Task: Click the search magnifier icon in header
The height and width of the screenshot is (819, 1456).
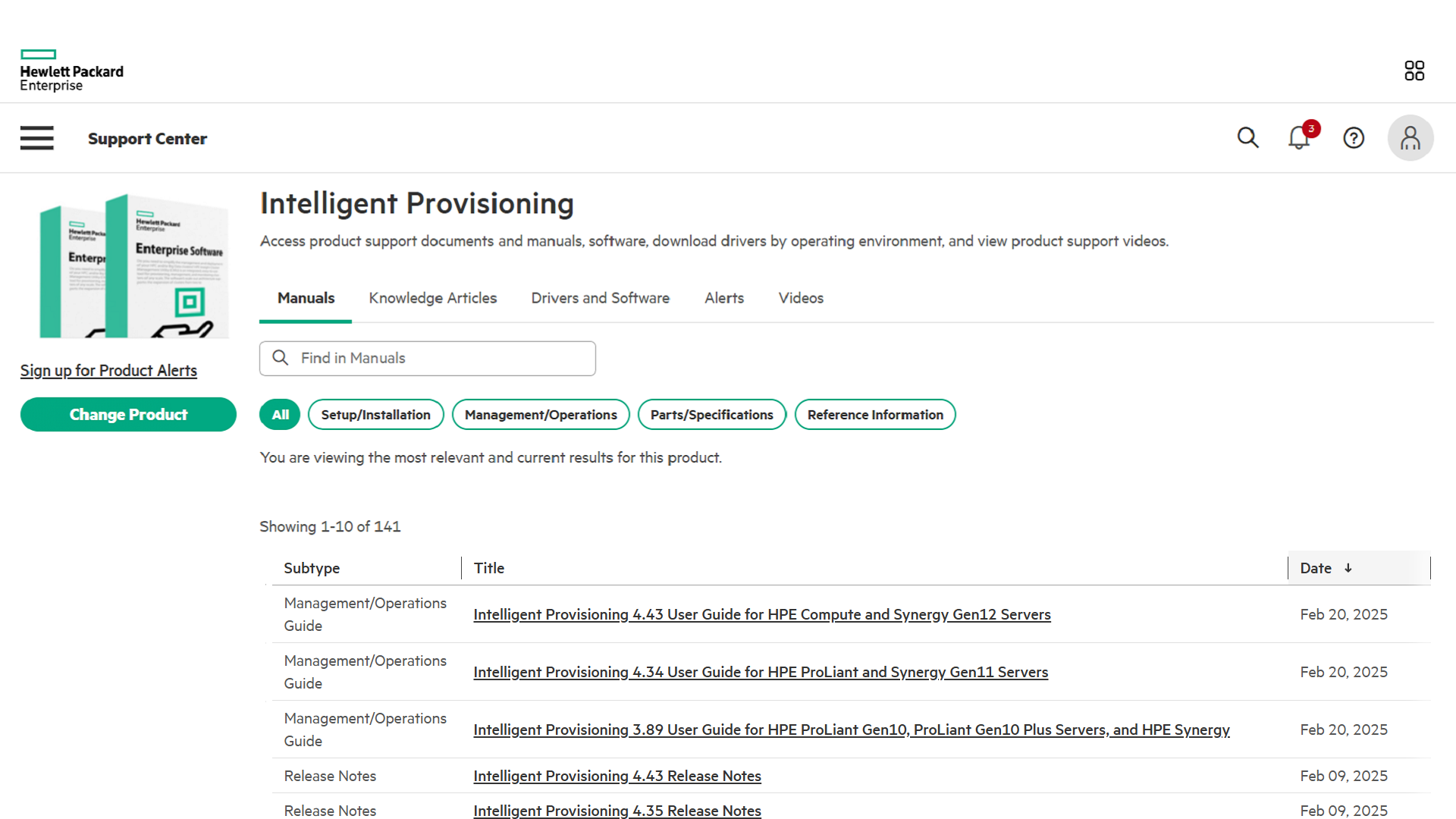Action: pos(1247,138)
